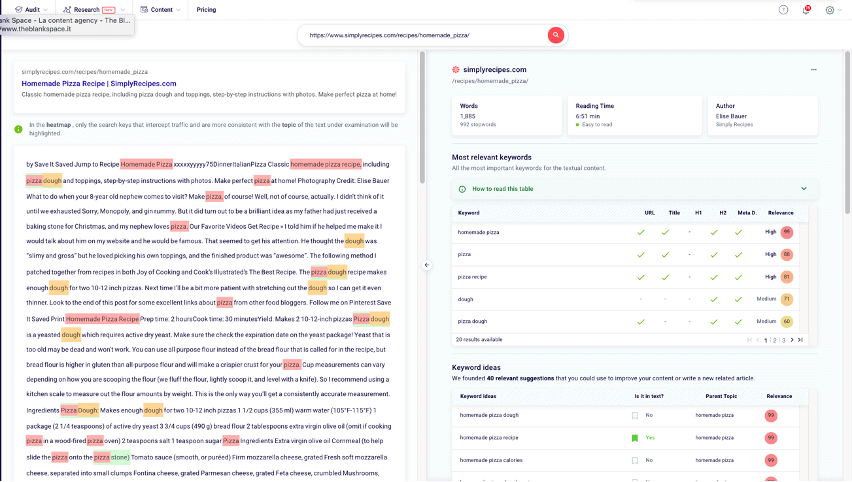
Task: Click the collapse panel arrow on the divider
Action: pyautogui.click(x=427, y=265)
